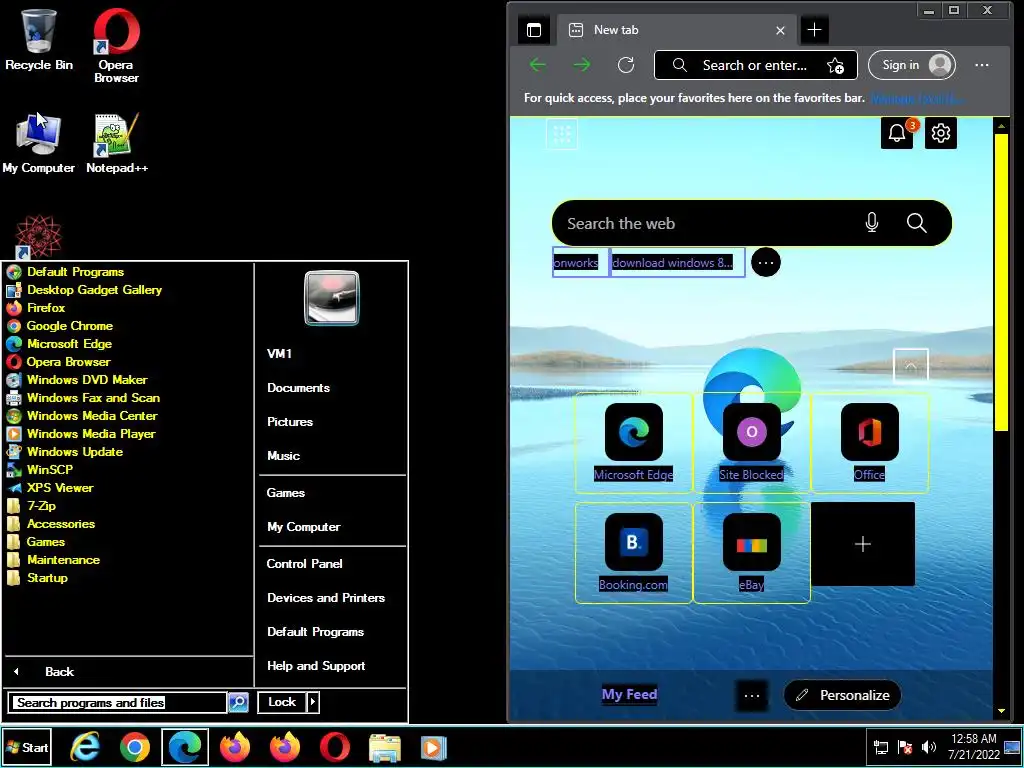The height and width of the screenshot is (768, 1024).
Task: Click the Start button on taskbar
Action: pos(27,748)
